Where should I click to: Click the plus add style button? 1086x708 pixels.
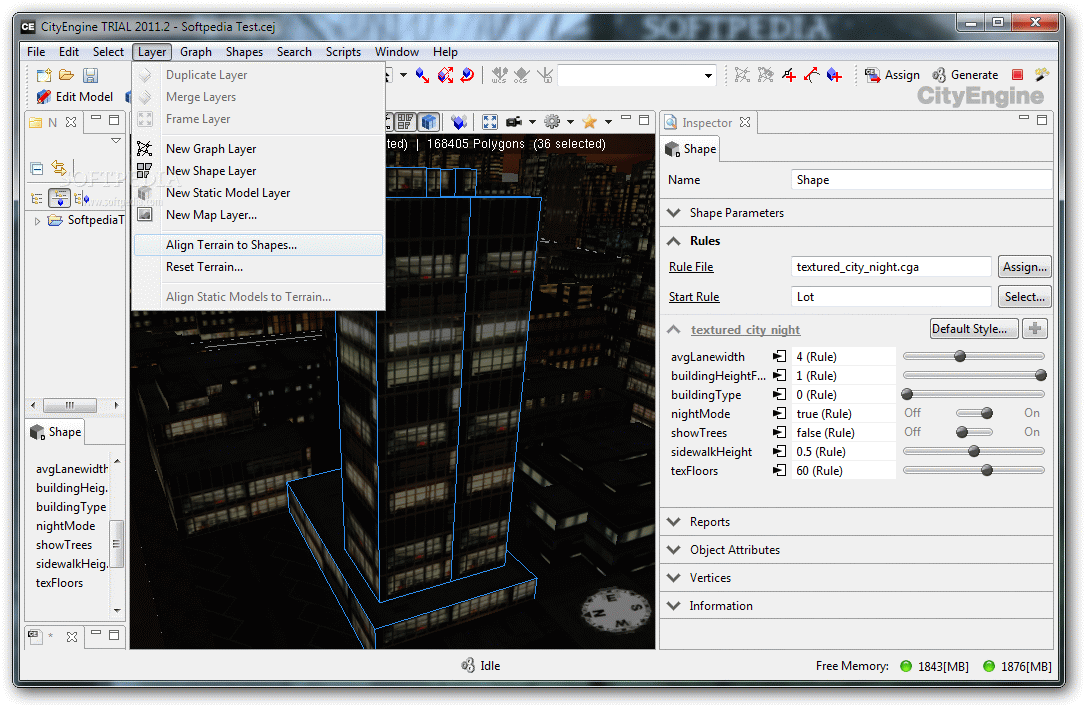(1035, 329)
